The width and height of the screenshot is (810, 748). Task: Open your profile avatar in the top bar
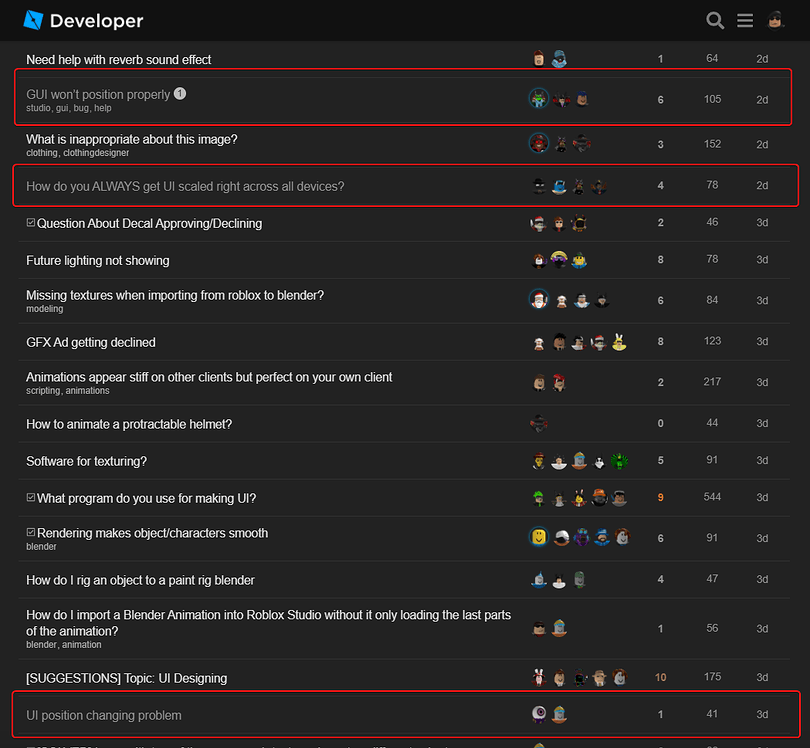coord(775,20)
